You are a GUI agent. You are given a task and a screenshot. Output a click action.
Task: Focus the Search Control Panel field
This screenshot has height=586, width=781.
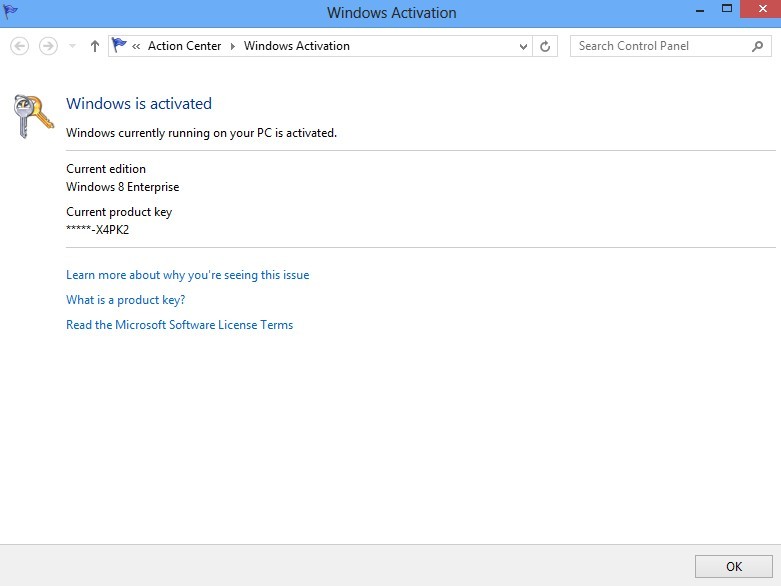[x=658, y=46]
